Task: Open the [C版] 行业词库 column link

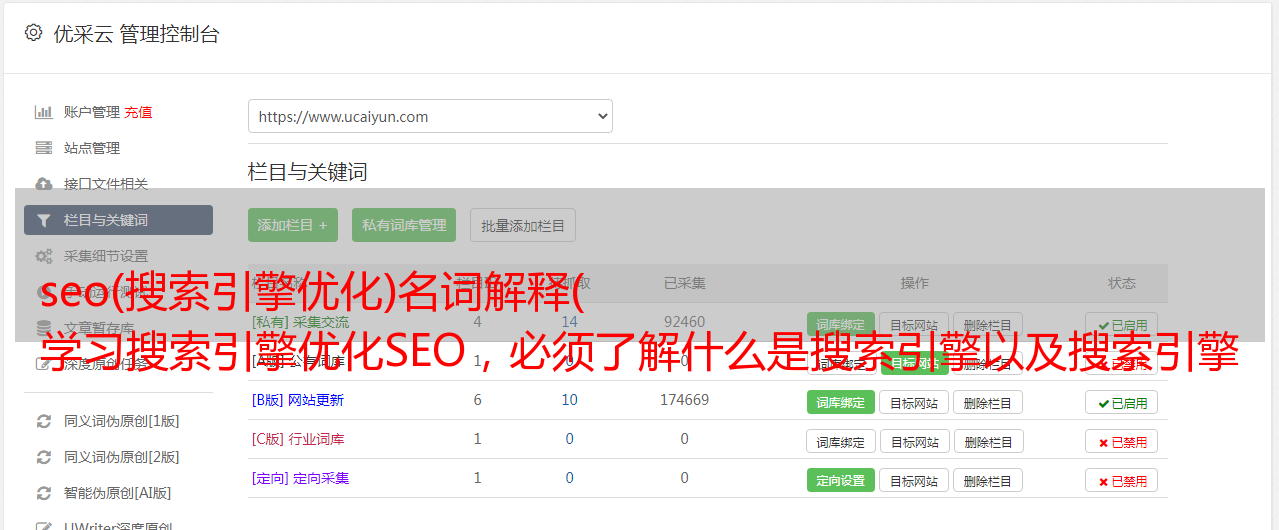Action: coord(298,439)
